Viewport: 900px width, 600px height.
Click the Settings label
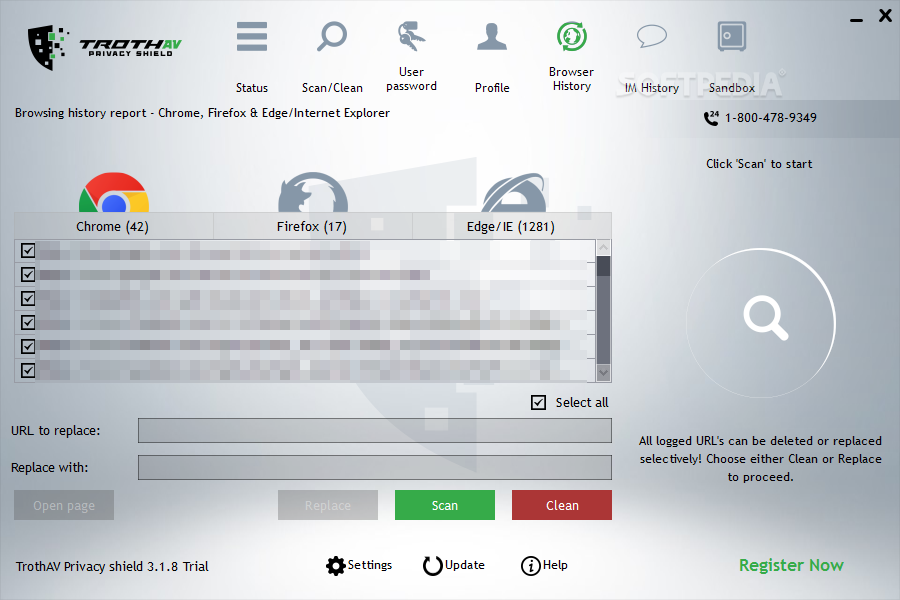tap(370, 565)
